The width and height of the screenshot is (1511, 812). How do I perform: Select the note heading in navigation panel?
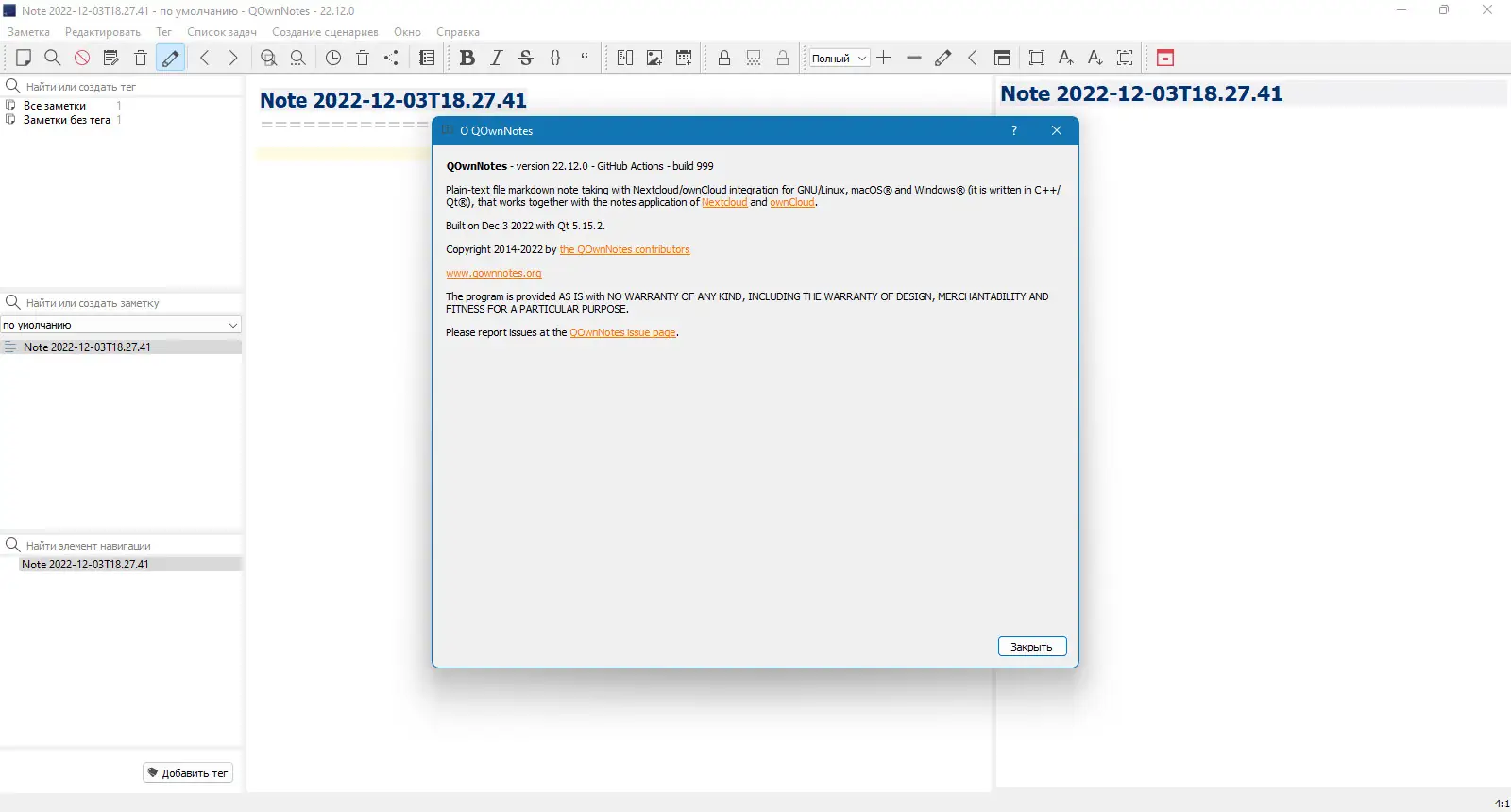coord(130,564)
